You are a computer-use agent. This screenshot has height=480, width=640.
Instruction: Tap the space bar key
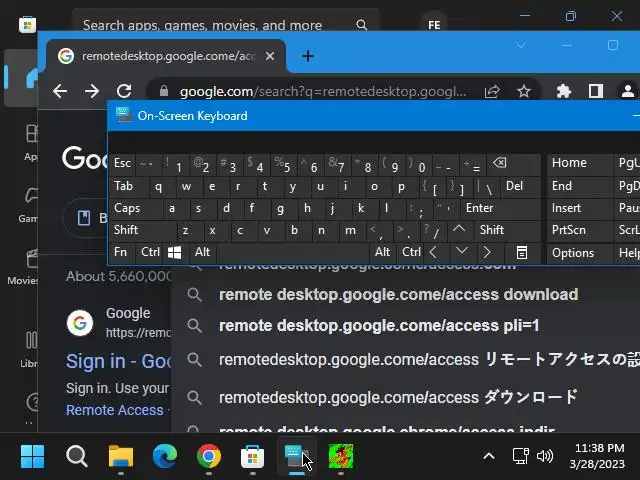[293, 253]
